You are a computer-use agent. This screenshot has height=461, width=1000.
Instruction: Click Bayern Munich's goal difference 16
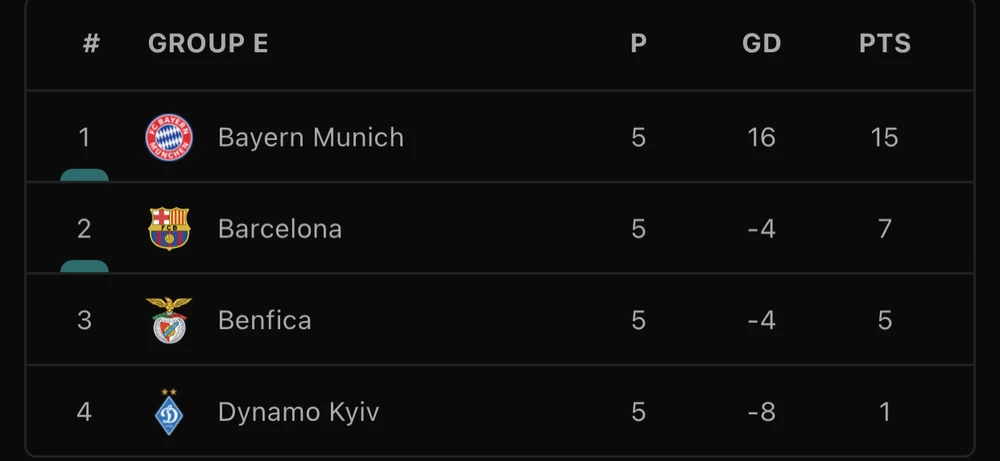(761, 137)
